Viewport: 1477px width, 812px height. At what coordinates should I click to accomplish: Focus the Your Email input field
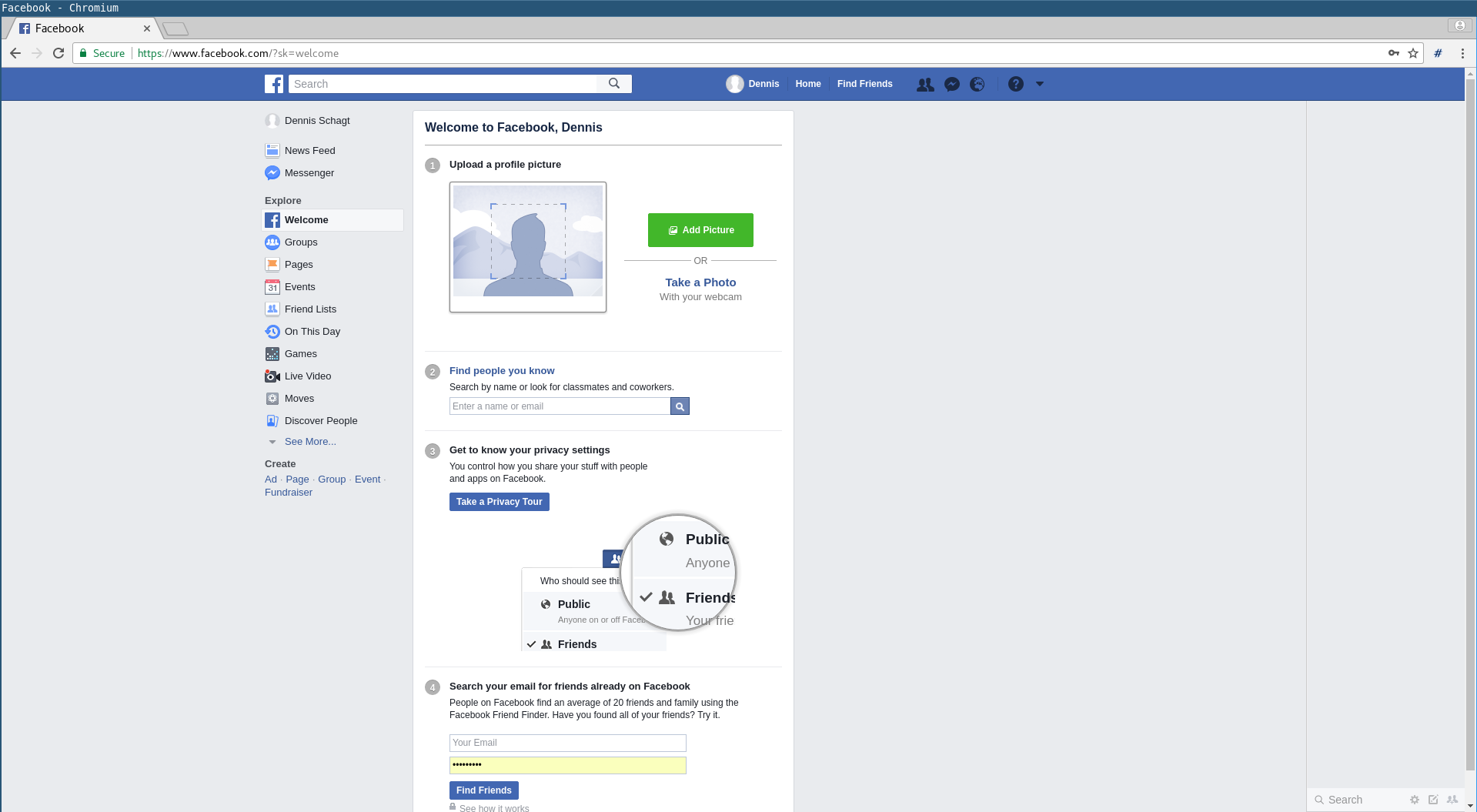[568, 743]
